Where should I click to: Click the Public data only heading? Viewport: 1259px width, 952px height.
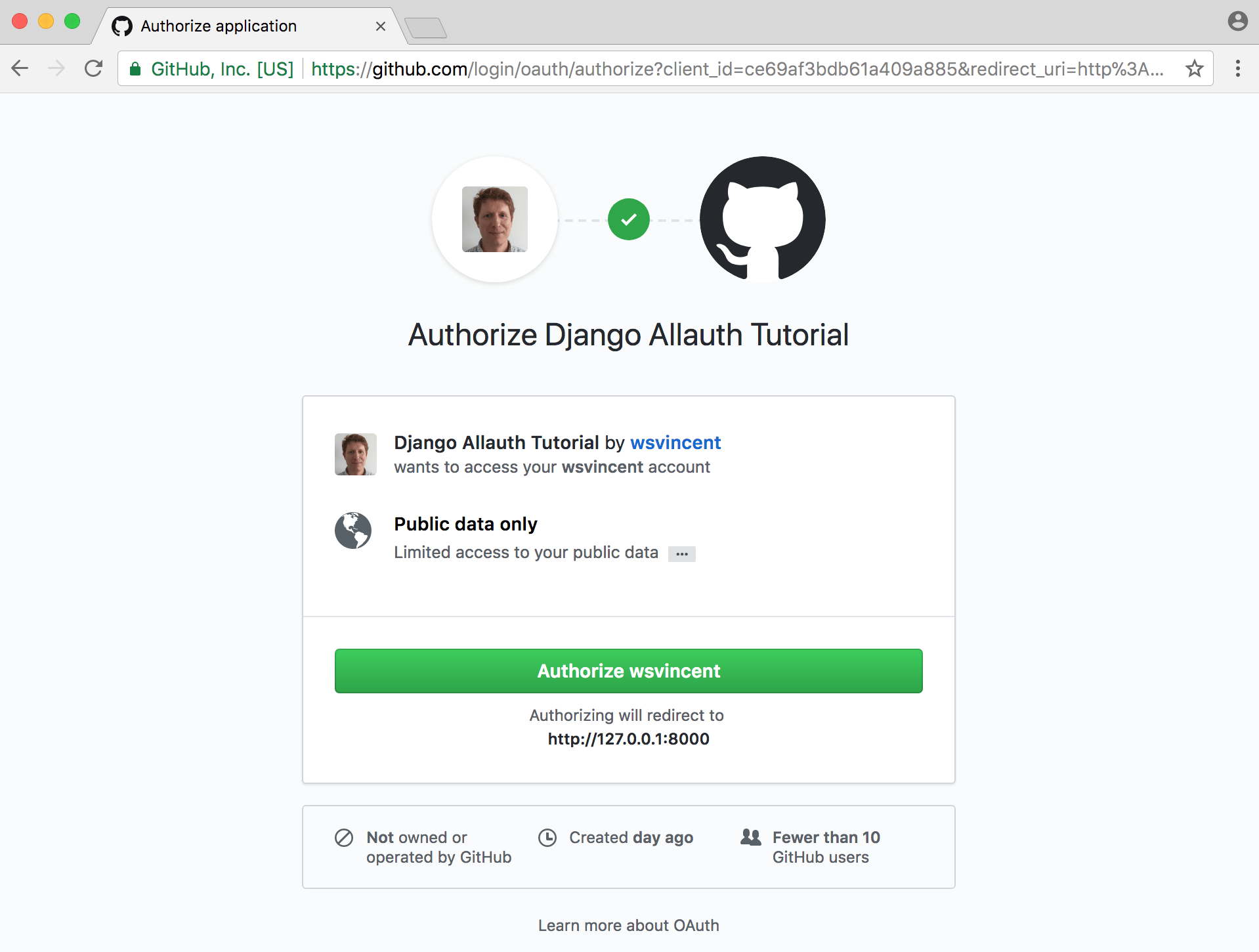pos(465,524)
